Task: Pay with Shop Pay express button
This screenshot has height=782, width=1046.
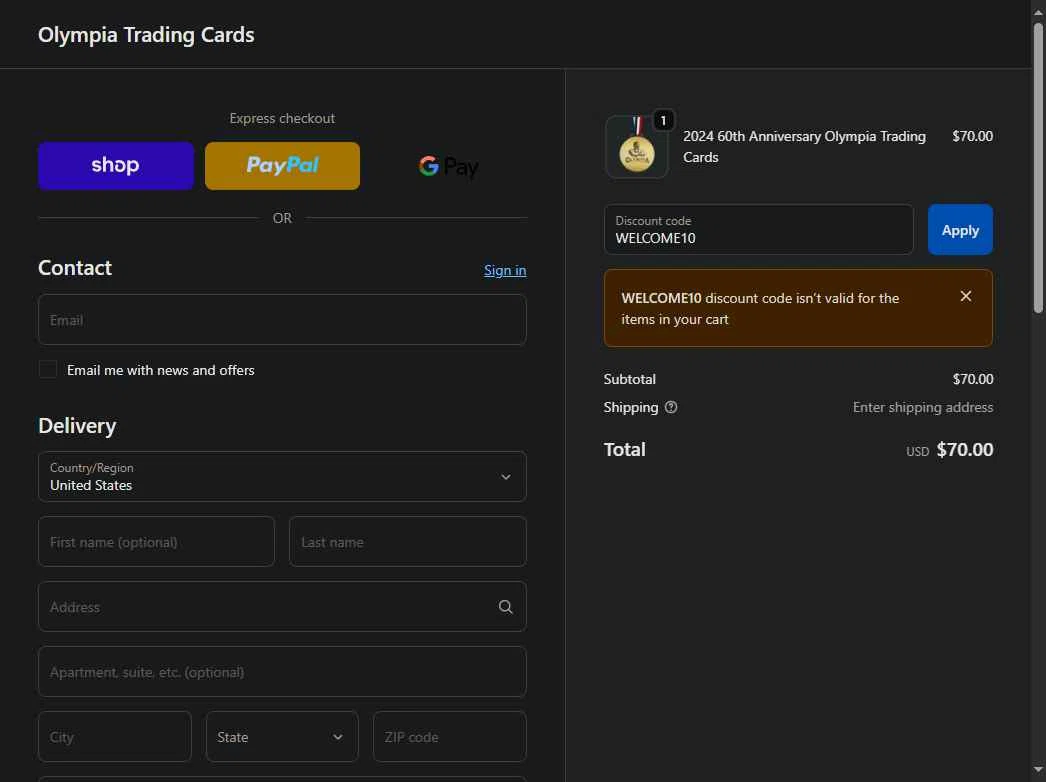Action: 115,165
